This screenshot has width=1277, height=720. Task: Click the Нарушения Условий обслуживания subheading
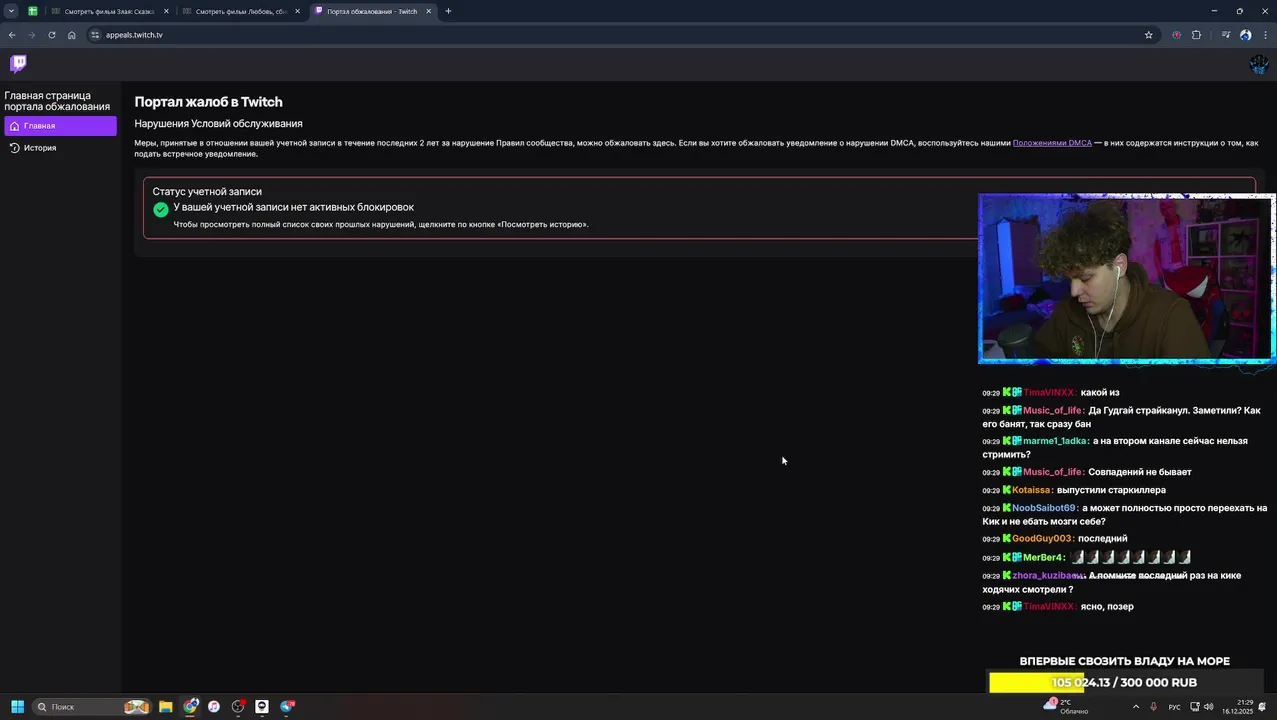click(x=218, y=124)
